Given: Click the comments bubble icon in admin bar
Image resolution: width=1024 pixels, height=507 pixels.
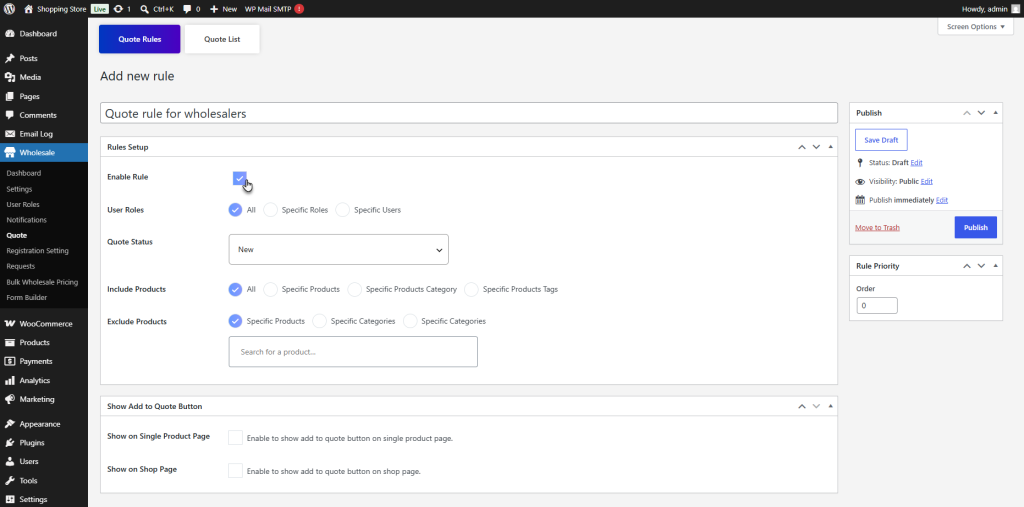Looking at the screenshot, I should click(x=187, y=9).
